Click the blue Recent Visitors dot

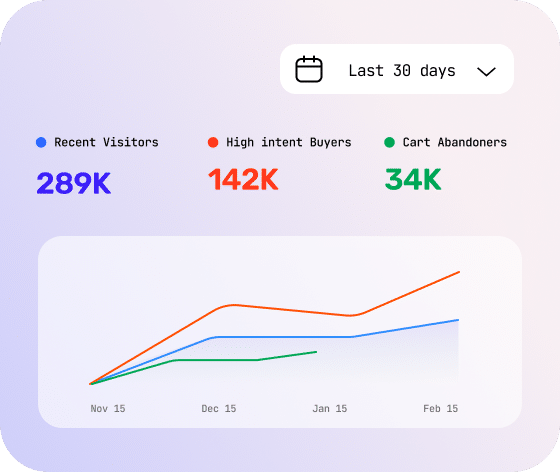point(41,142)
